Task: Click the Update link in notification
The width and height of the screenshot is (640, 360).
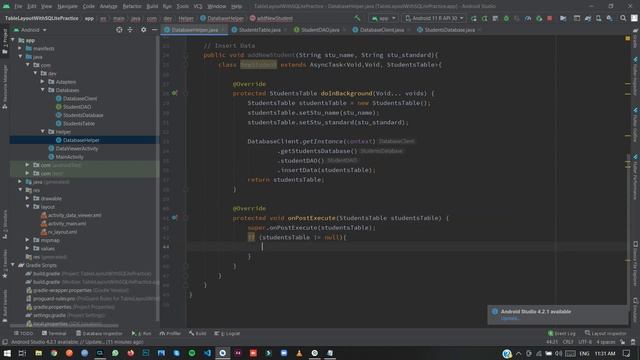Action: 510,318
